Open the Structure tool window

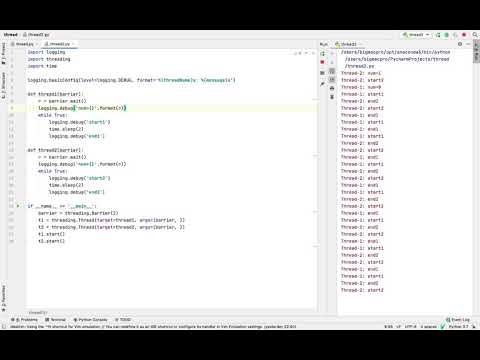[x=4, y=85]
